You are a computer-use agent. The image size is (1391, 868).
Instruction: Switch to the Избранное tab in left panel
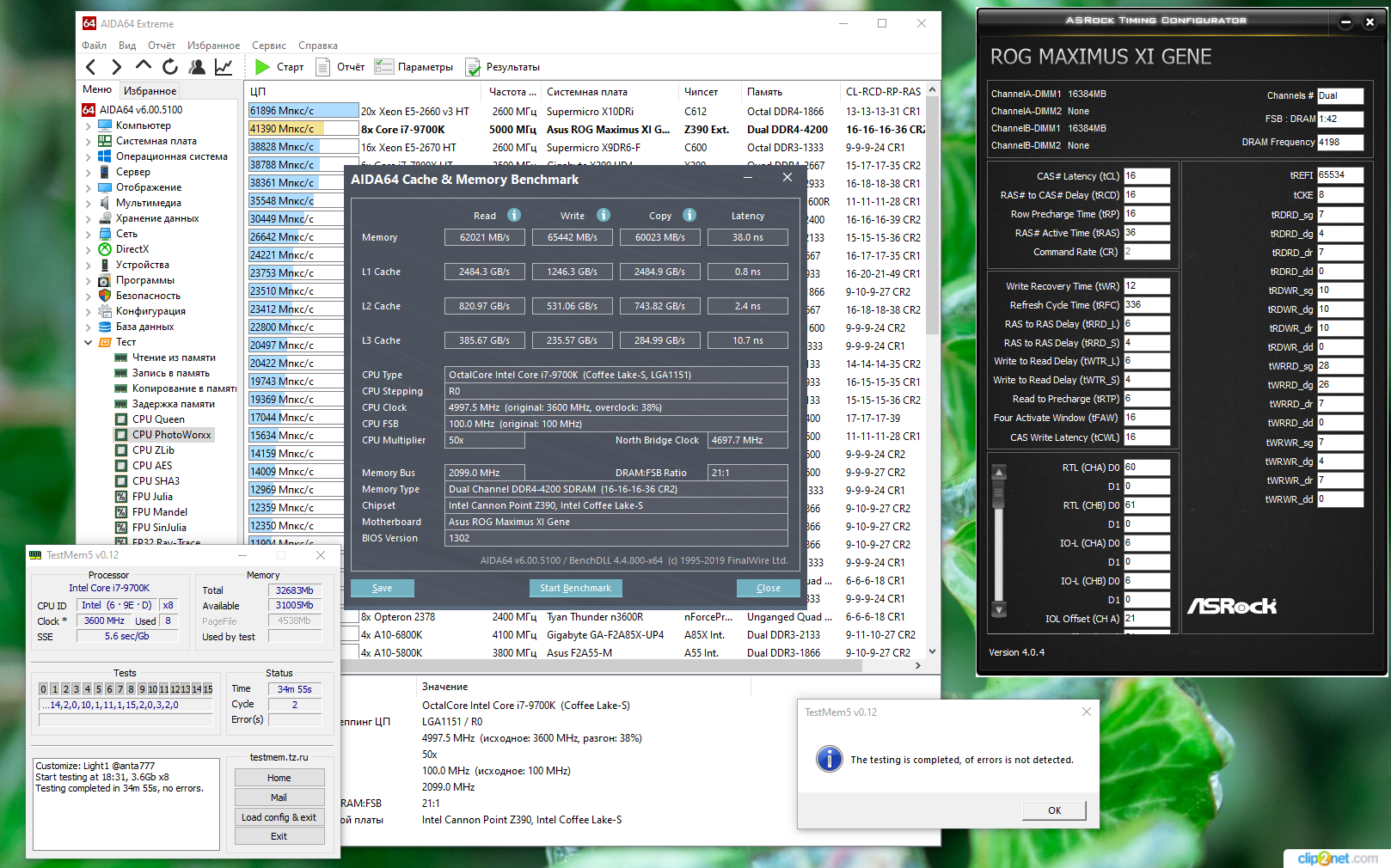150,90
